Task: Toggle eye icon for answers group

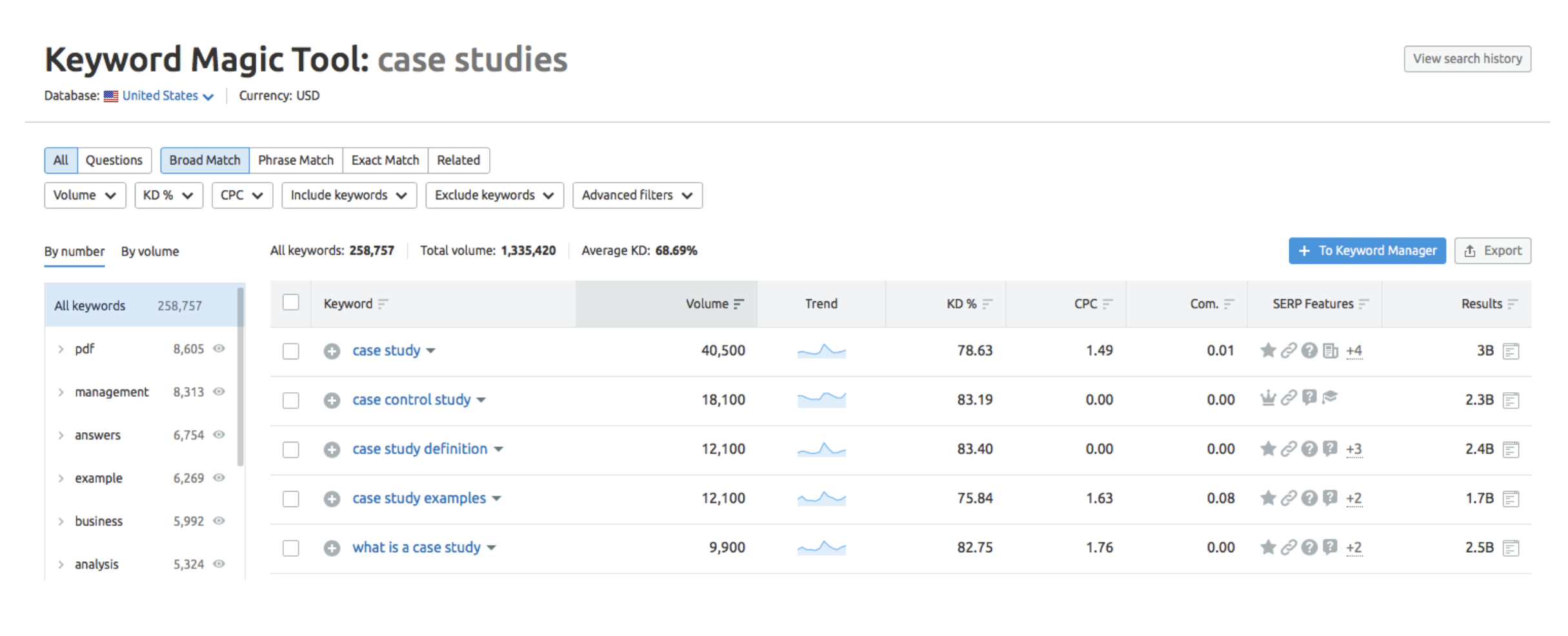Action: (219, 435)
